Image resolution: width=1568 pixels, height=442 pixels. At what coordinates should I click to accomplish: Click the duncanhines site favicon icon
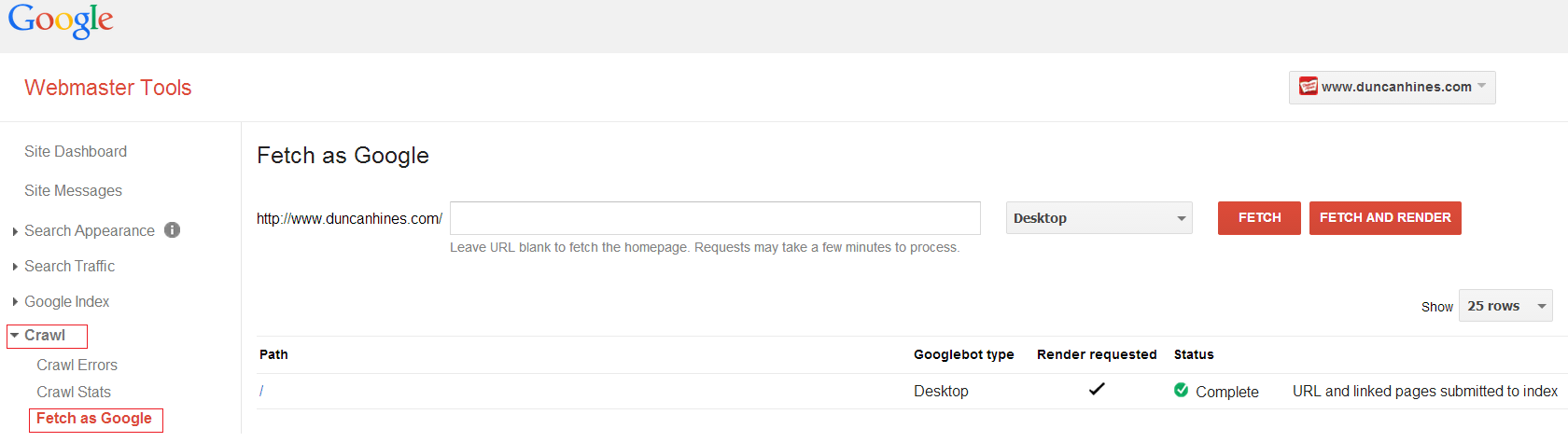(1309, 87)
